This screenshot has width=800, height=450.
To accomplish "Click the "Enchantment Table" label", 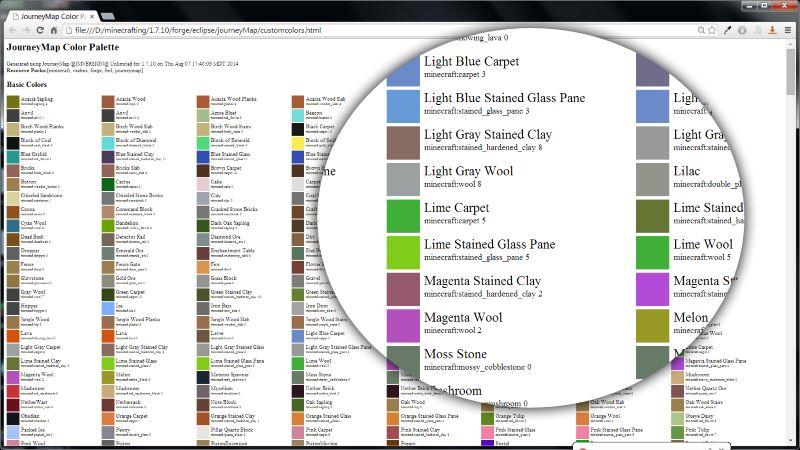I will tap(233, 251).
